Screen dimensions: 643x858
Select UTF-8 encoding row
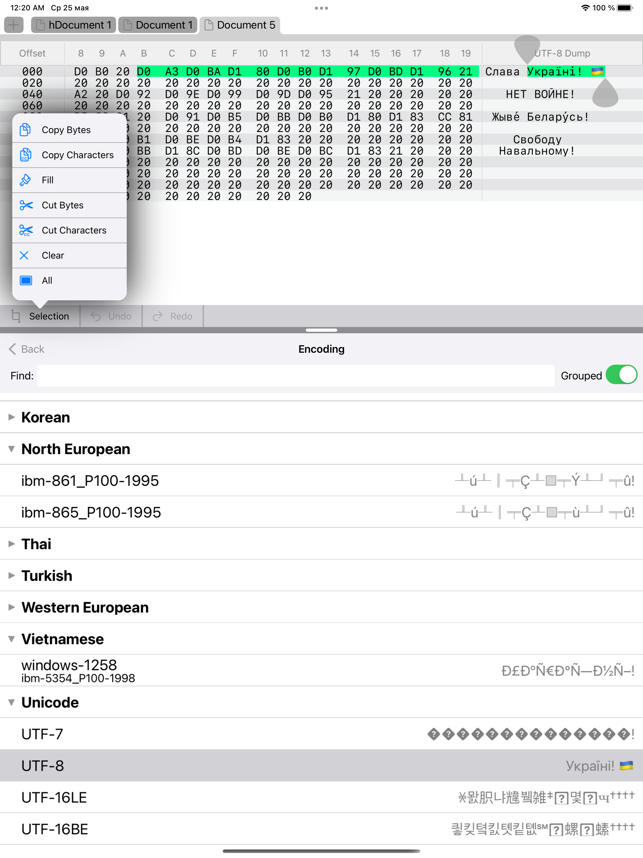tap(321, 766)
